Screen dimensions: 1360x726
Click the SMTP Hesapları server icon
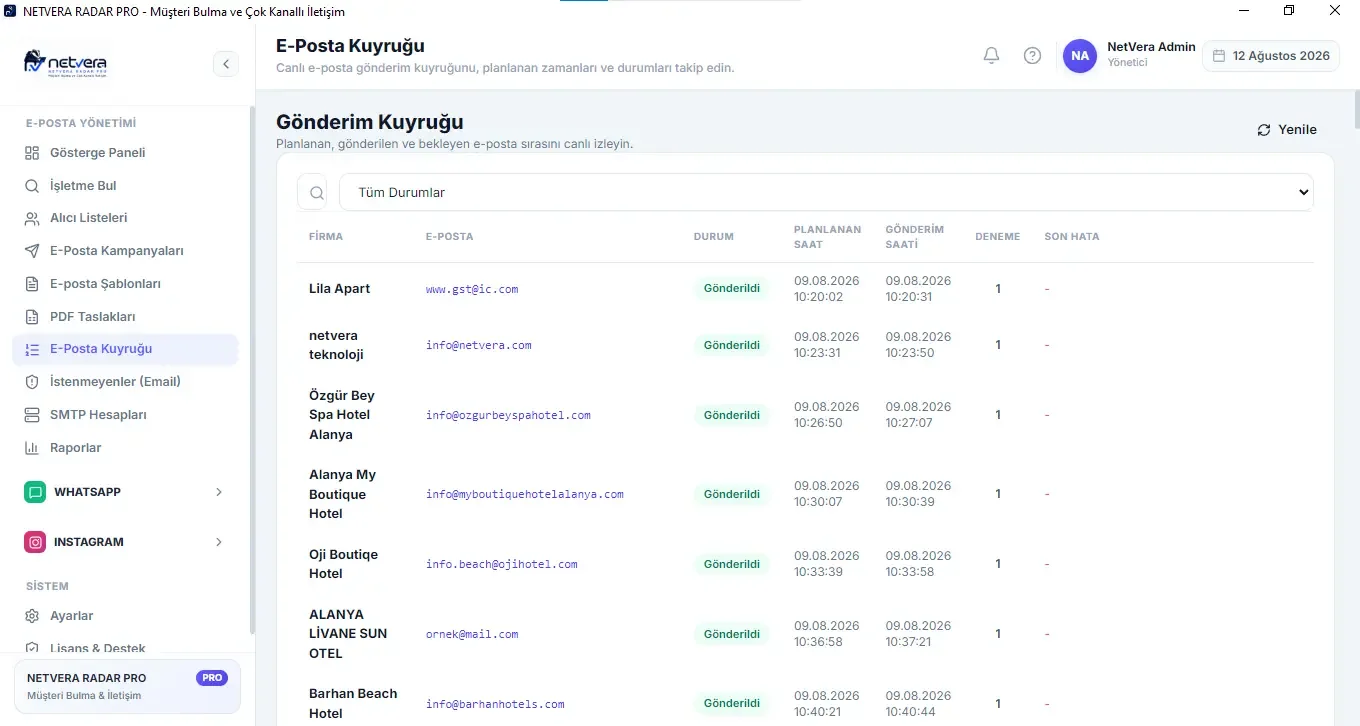point(32,415)
